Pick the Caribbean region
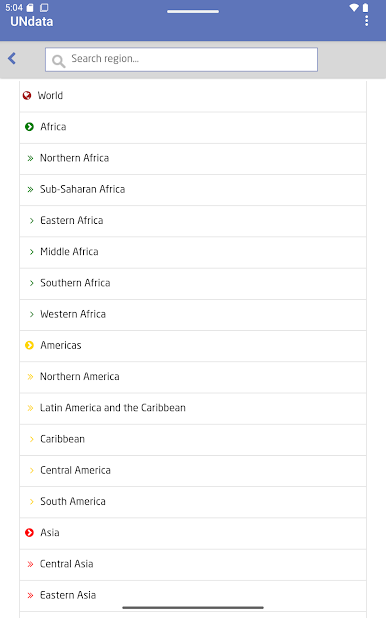The height and width of the screenshot is (618, 386). 193,439
